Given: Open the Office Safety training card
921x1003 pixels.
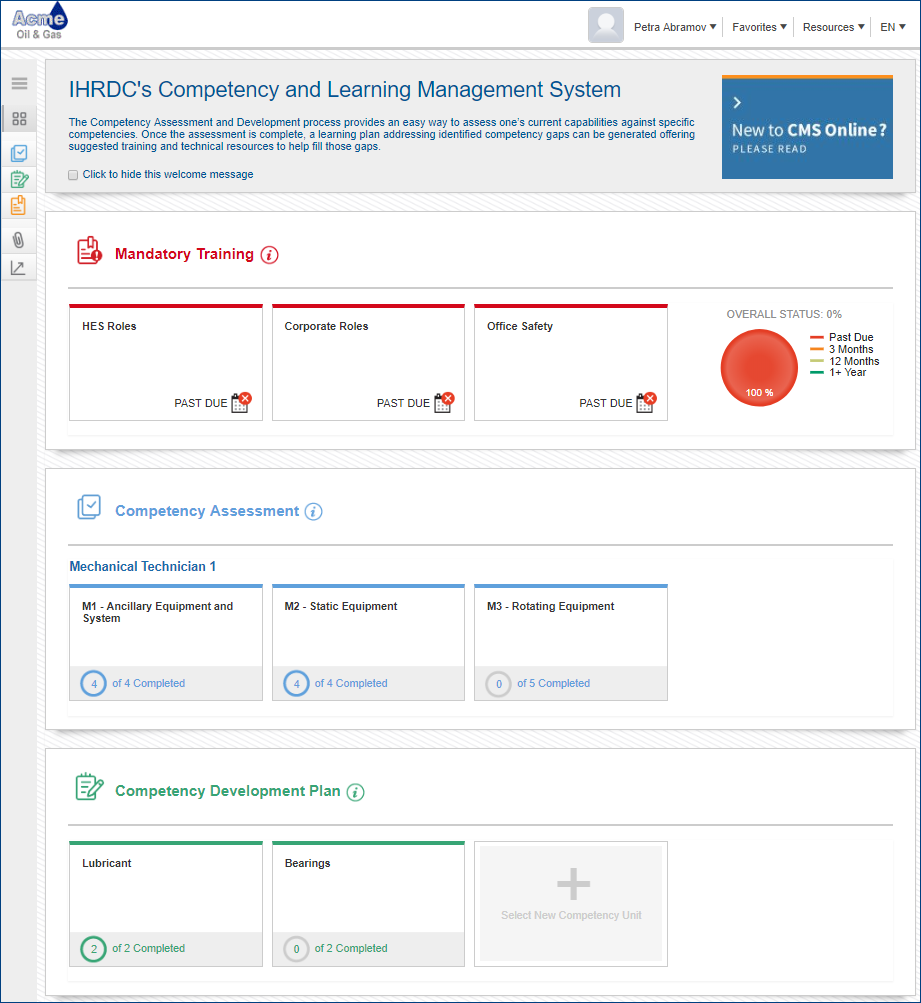Looking at the screenshot, I should [x=571, y=363].
